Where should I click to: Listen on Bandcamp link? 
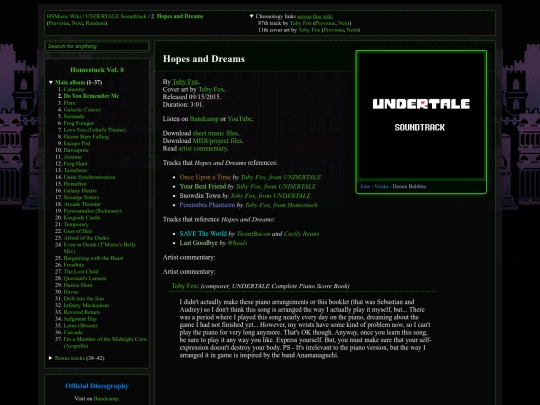coord(204,119)
